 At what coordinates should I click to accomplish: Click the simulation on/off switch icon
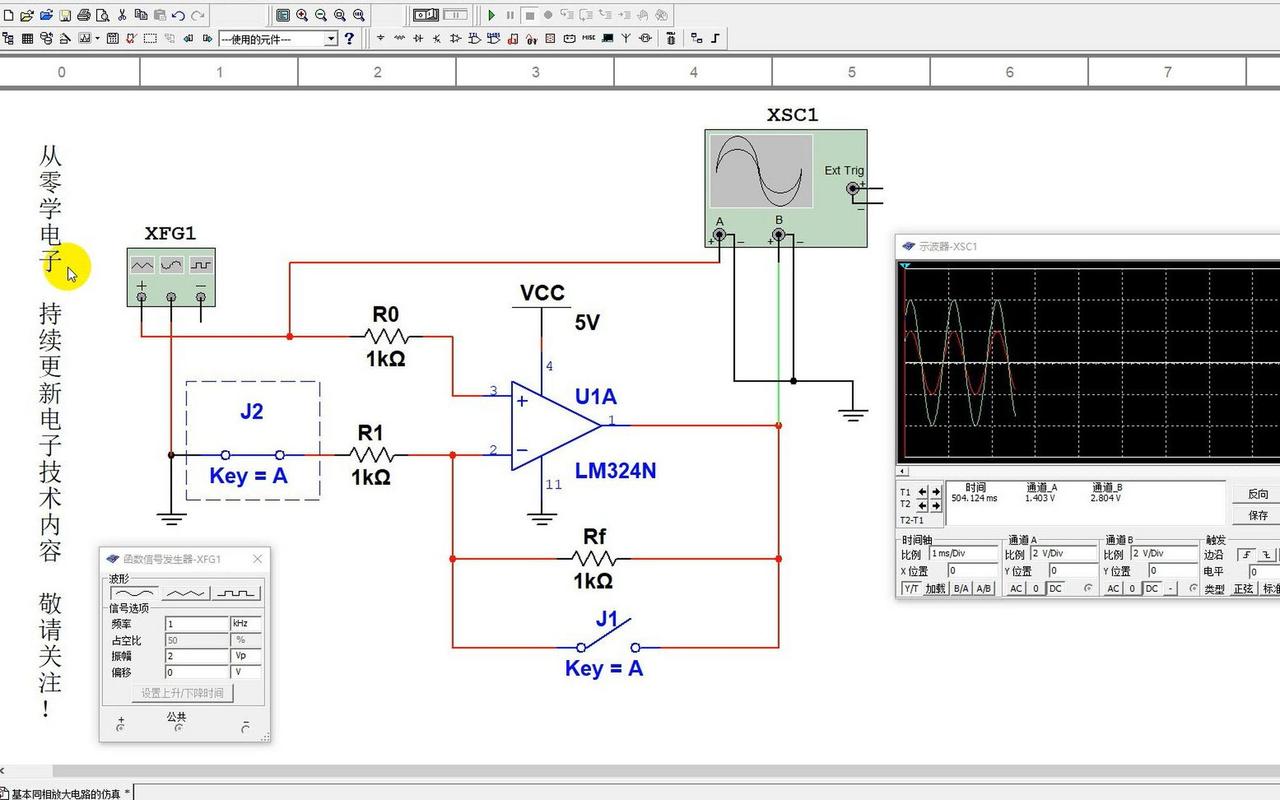(426, 15)
